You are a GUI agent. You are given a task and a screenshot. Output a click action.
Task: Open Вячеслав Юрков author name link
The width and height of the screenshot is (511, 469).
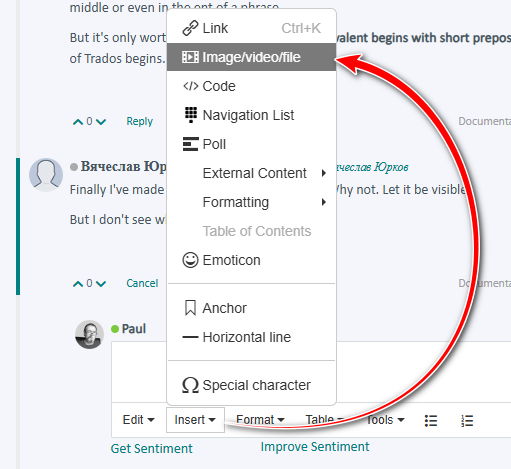123,166
